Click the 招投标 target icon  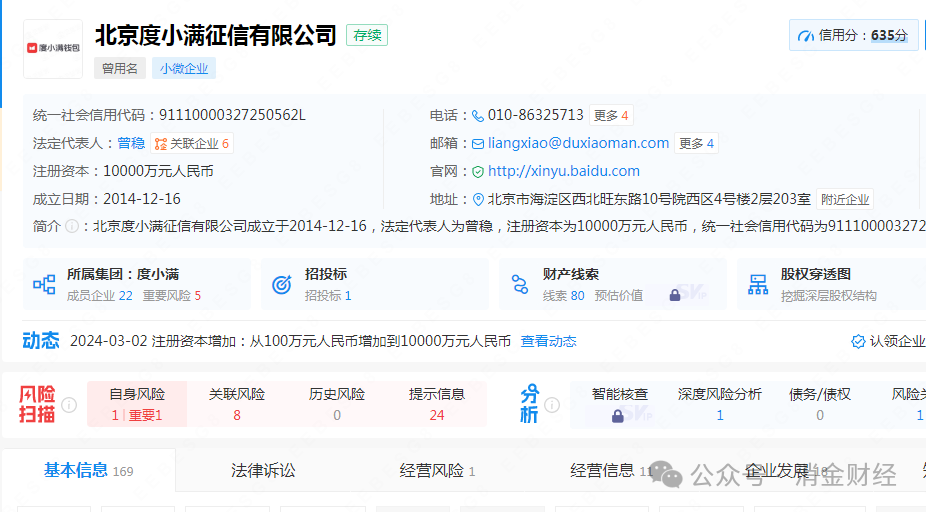(x=282, y=285)
